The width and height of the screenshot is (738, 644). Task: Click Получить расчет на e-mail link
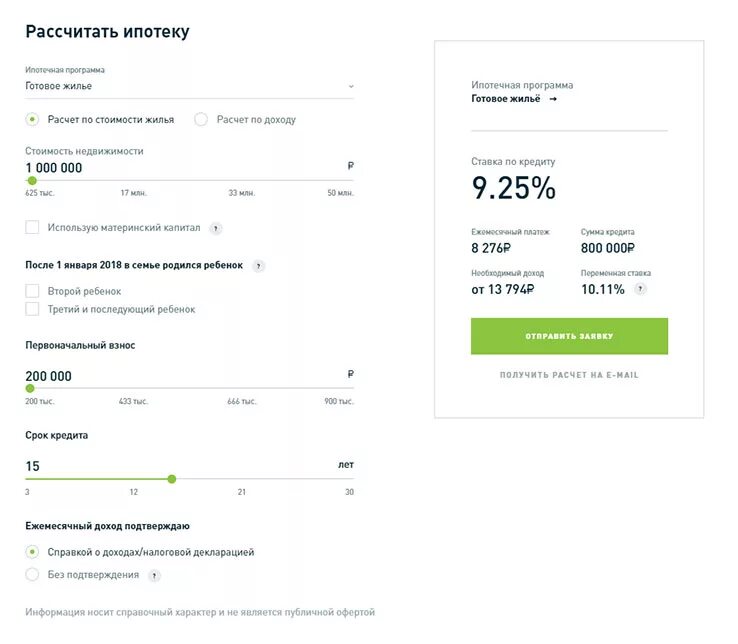(569, 375)
